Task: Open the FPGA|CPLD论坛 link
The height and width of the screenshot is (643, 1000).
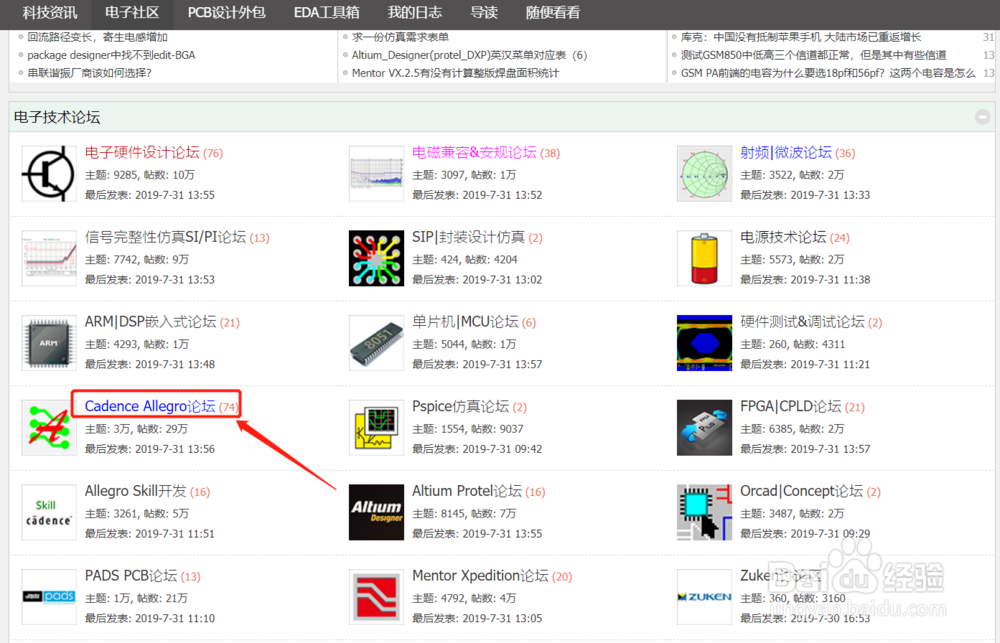Action: pos(791,406)
